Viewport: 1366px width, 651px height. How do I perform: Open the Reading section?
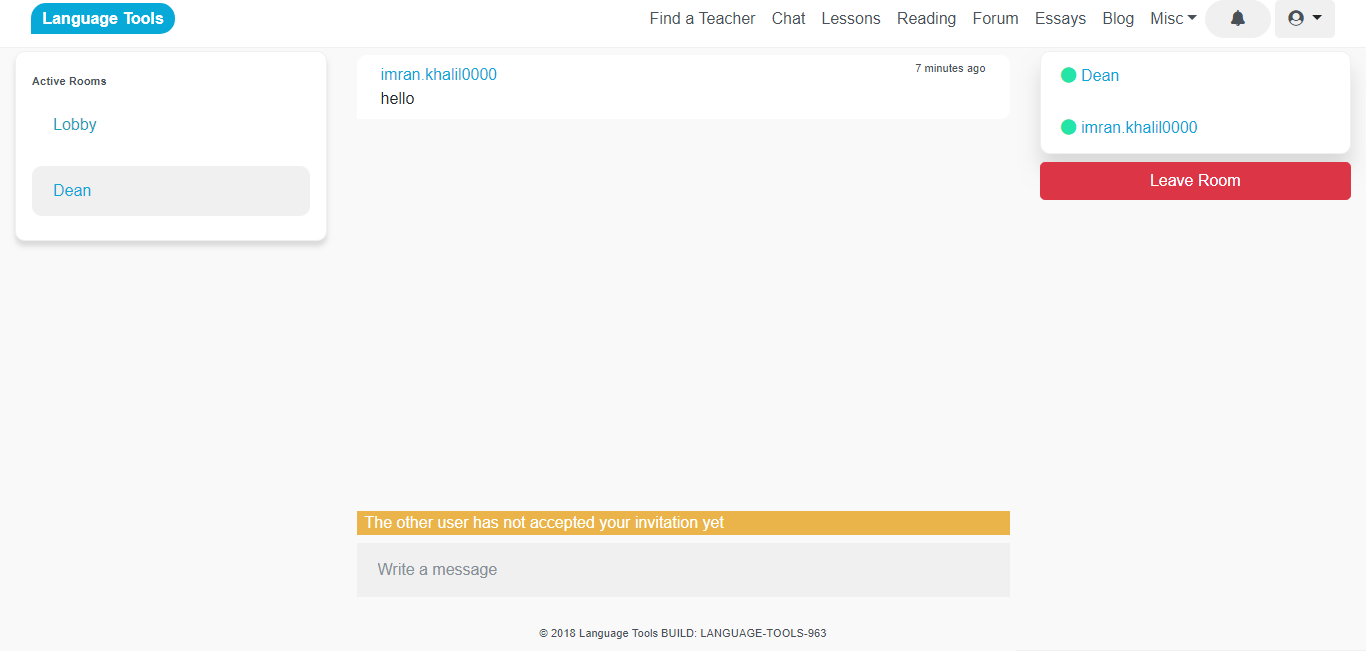tap(926, 19)
